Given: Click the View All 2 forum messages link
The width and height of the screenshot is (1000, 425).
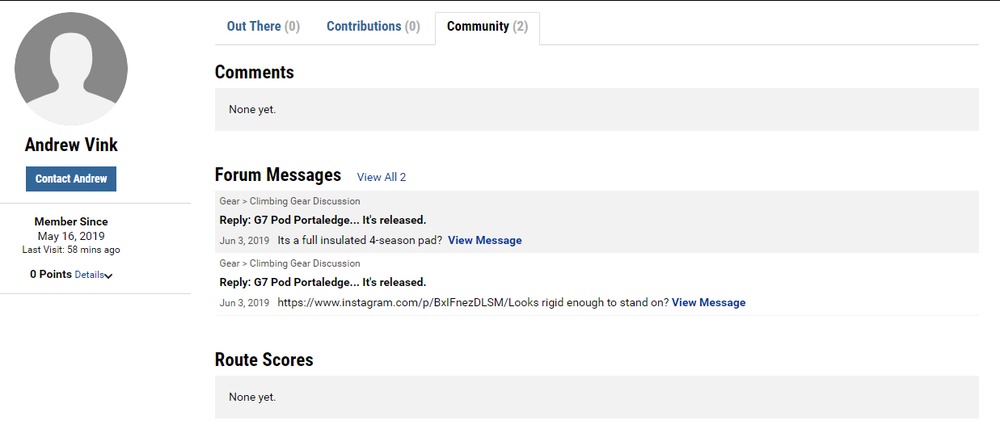Looking at the screenshot, I should [x=381, y=177].
